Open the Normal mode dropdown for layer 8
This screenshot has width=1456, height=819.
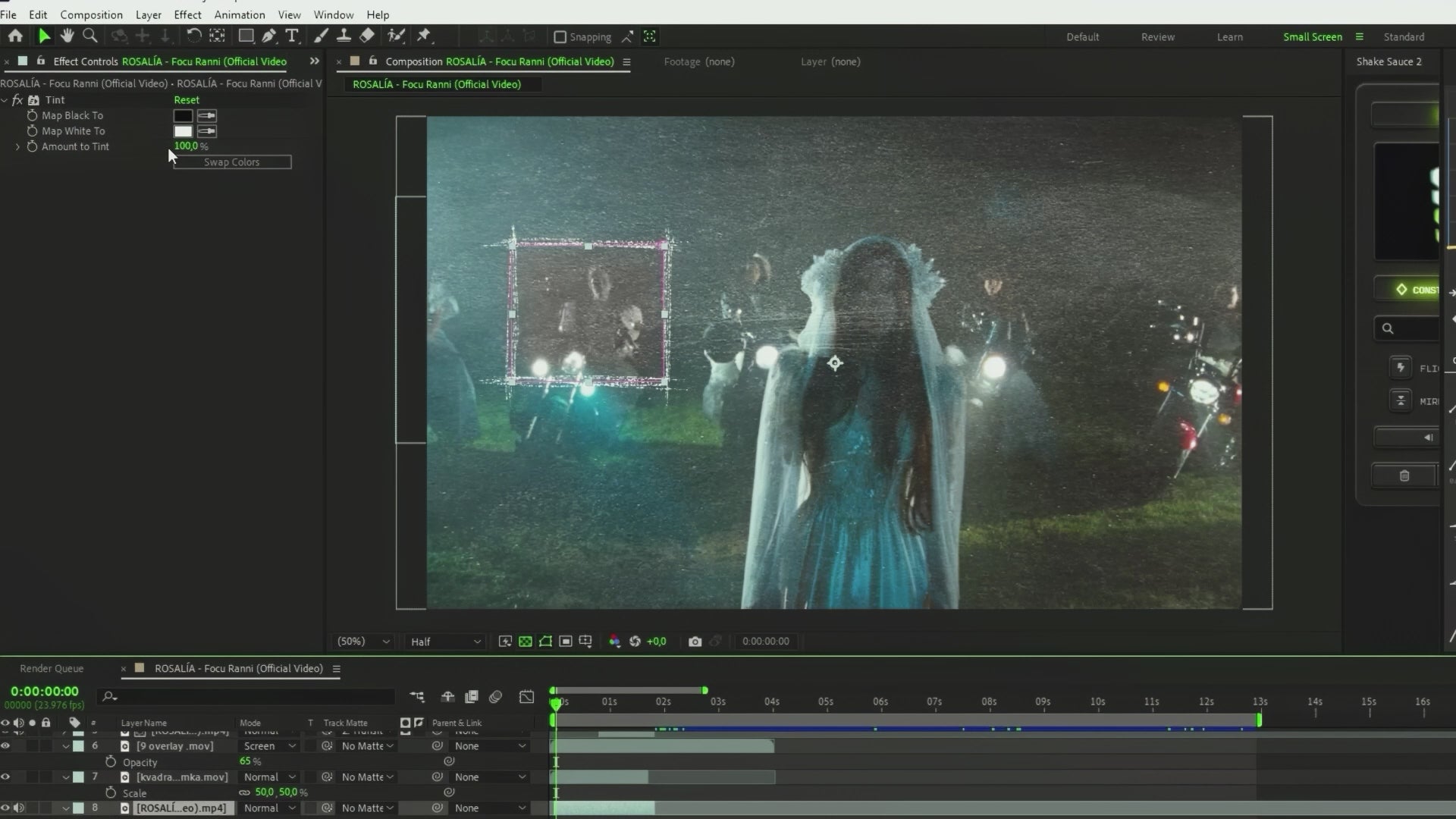269,808
